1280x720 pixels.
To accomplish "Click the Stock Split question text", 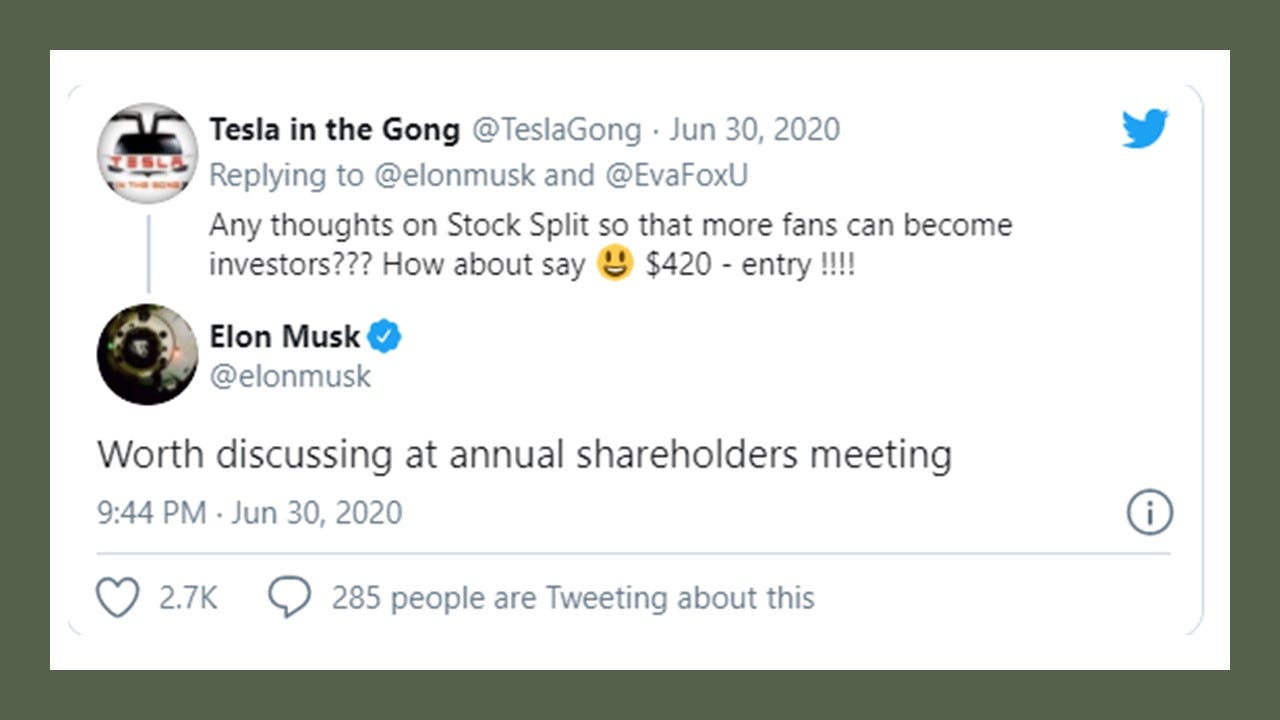I will [x=610, y=245].
